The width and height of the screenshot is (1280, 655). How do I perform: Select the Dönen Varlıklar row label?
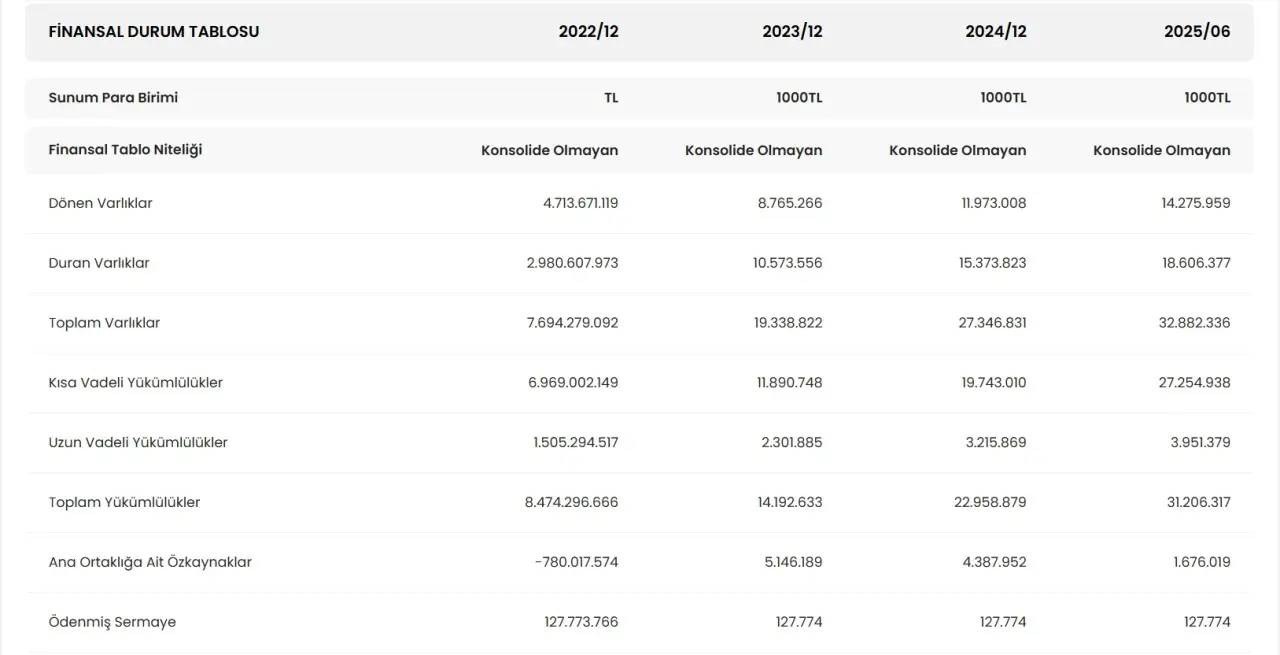[100, 203]
